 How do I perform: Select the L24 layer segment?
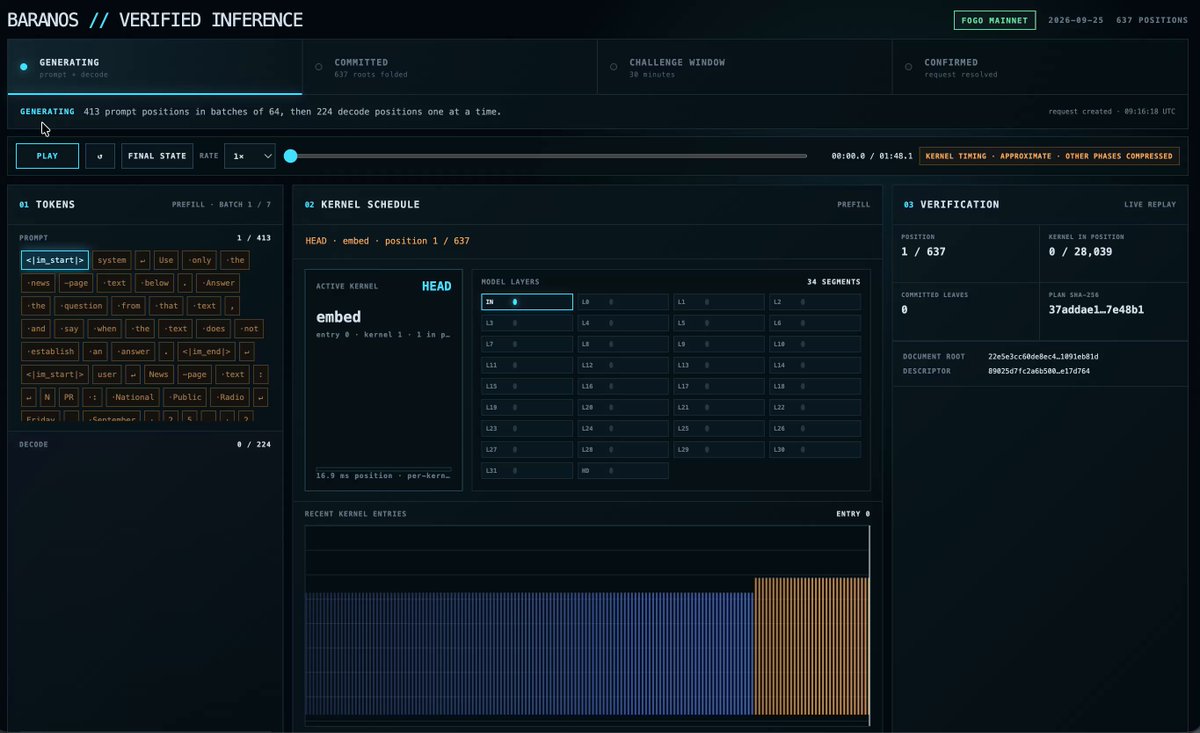pyautogui.click(x=623, y=428)
